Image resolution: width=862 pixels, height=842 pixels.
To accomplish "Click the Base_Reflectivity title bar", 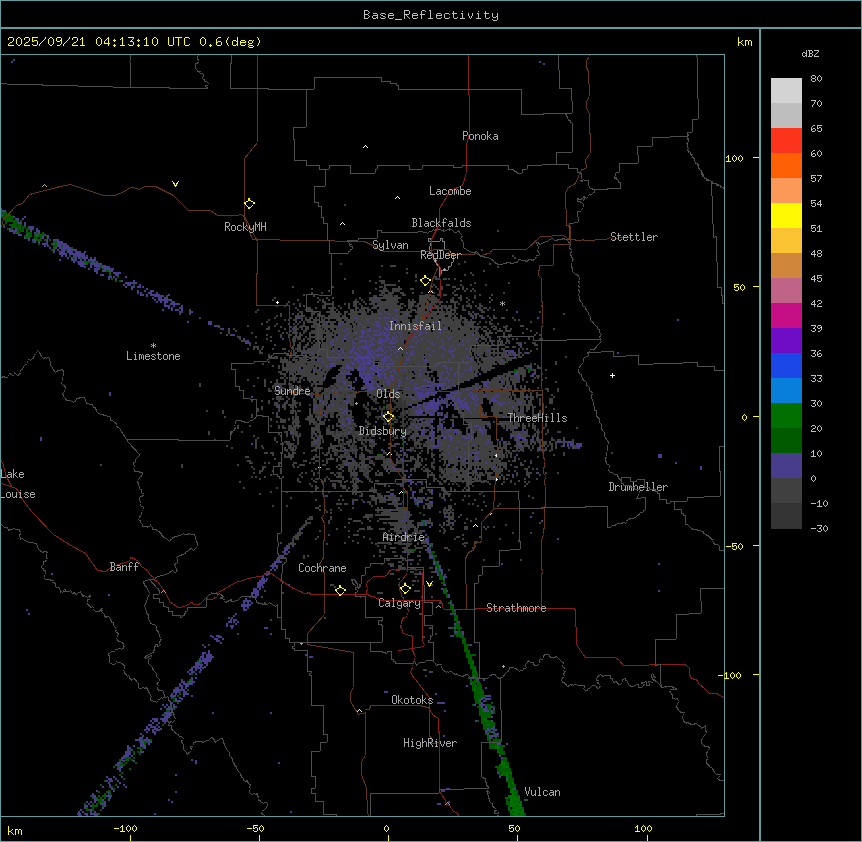I will [x=430, y=14].
